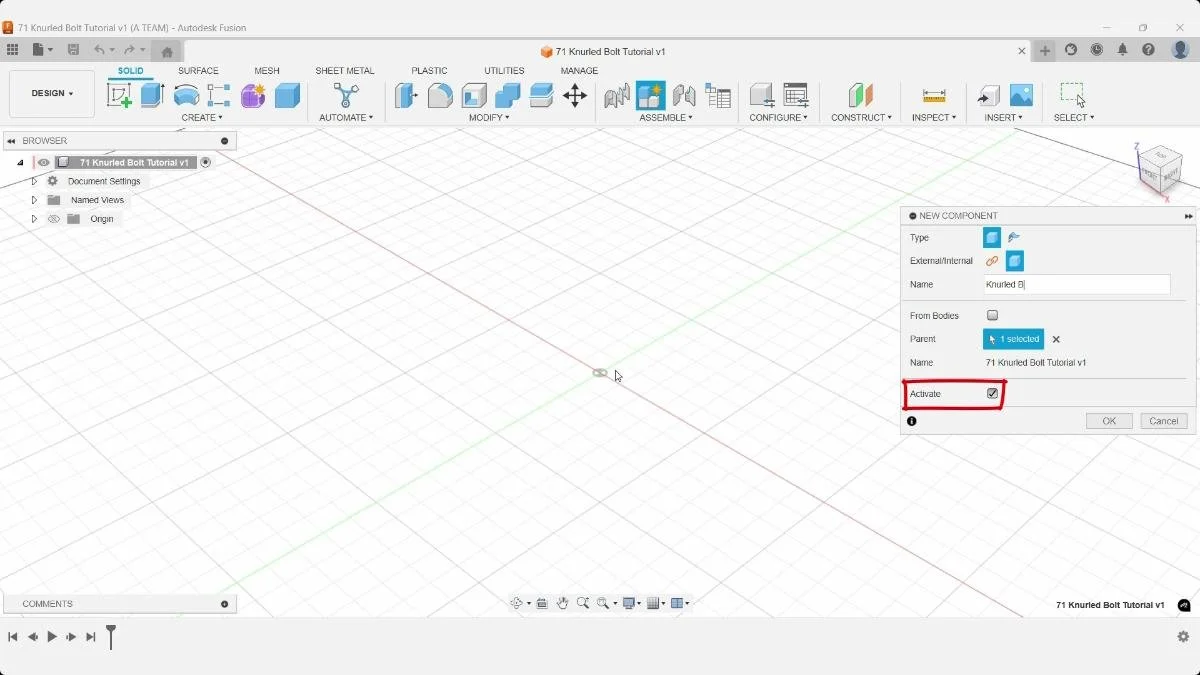
Task: Click the Create Form purple icon
Action: pyautogui.click(x=253, y=95)
